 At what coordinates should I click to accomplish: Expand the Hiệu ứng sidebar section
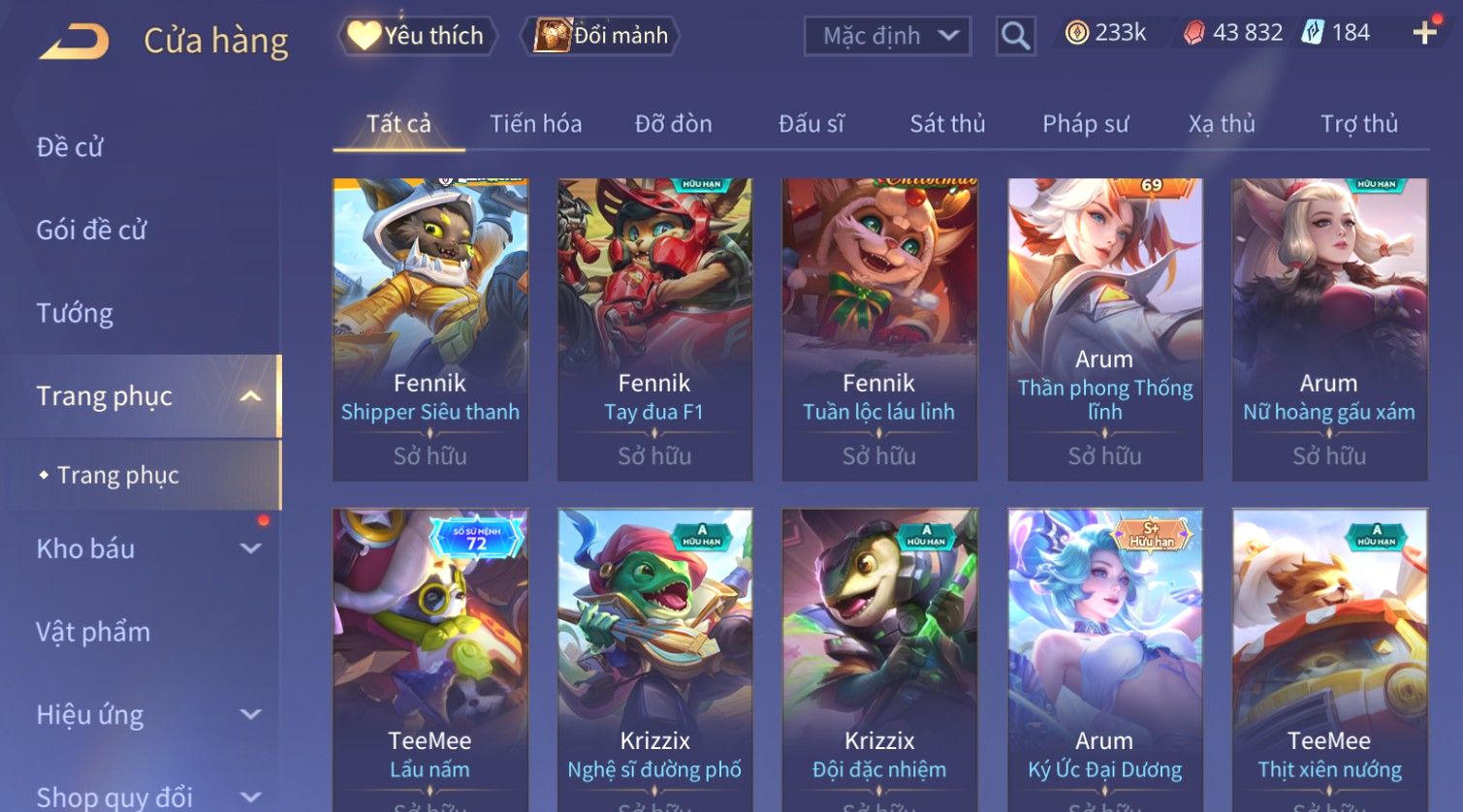pos(250,715)
